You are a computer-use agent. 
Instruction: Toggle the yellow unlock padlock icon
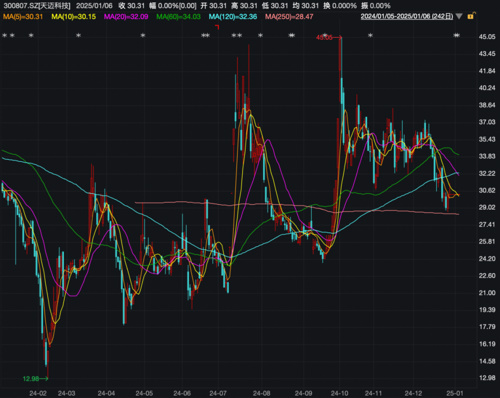[471, 16]
